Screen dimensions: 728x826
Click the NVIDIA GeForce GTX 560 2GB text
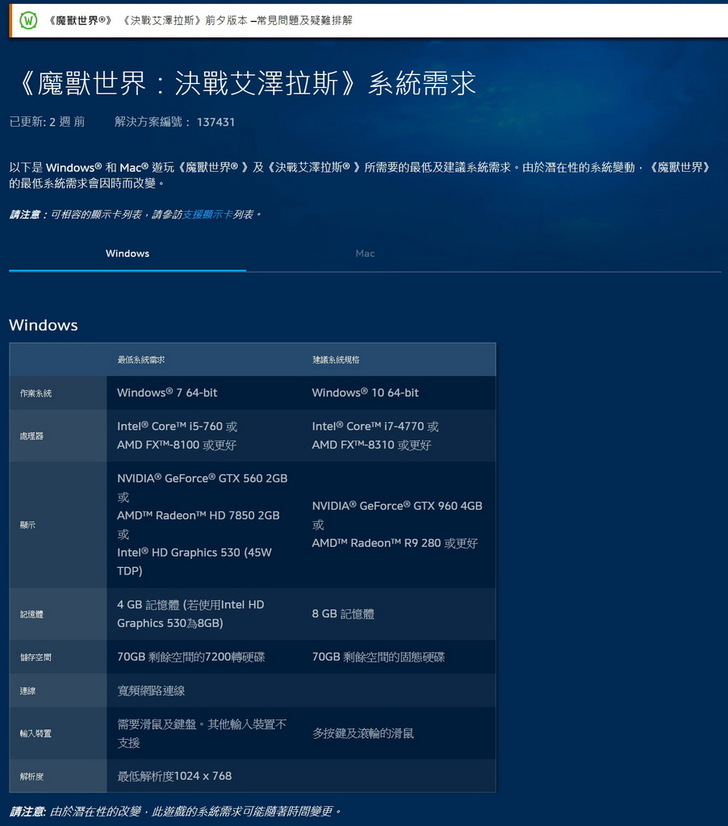pyautogui.click(x=202, y=478)
